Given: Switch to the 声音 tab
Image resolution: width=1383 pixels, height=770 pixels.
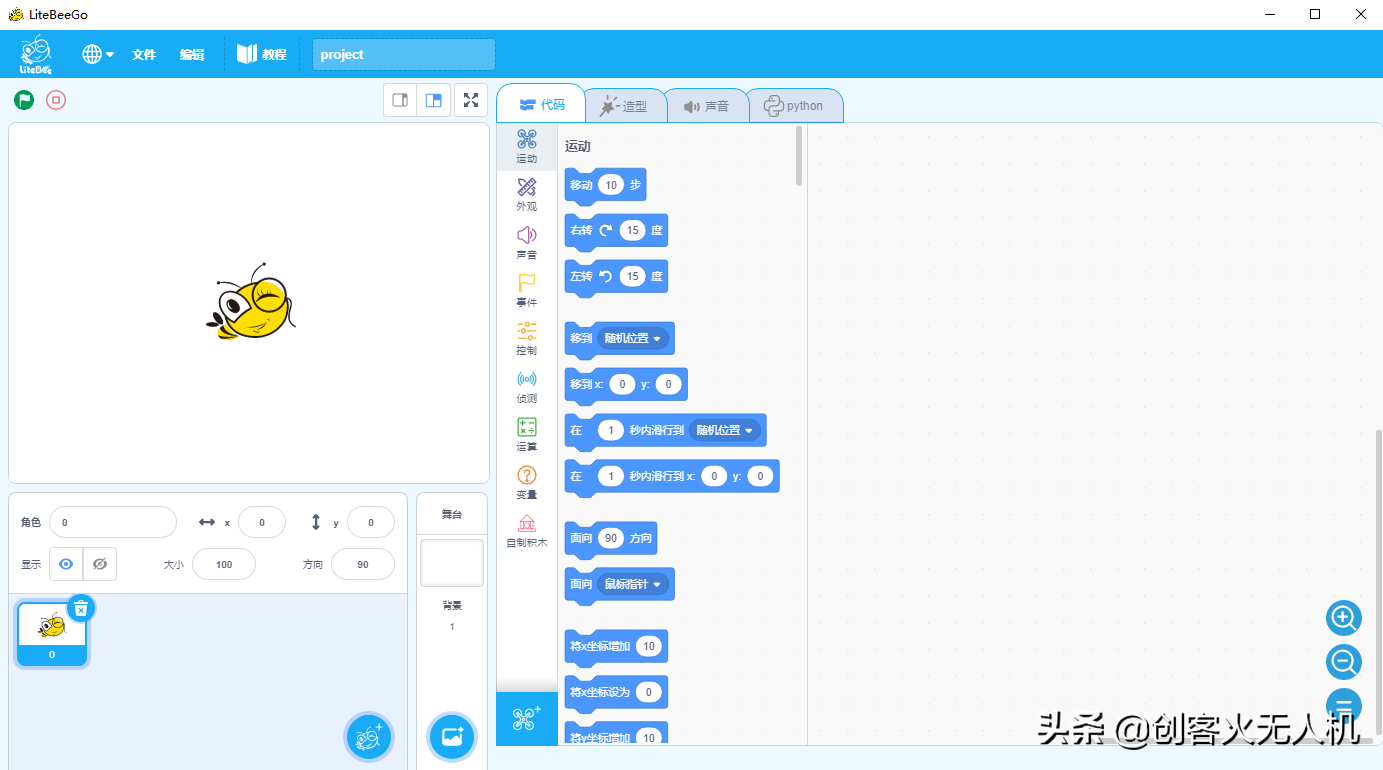Looking at the screenshot, I should click(707, 106).
